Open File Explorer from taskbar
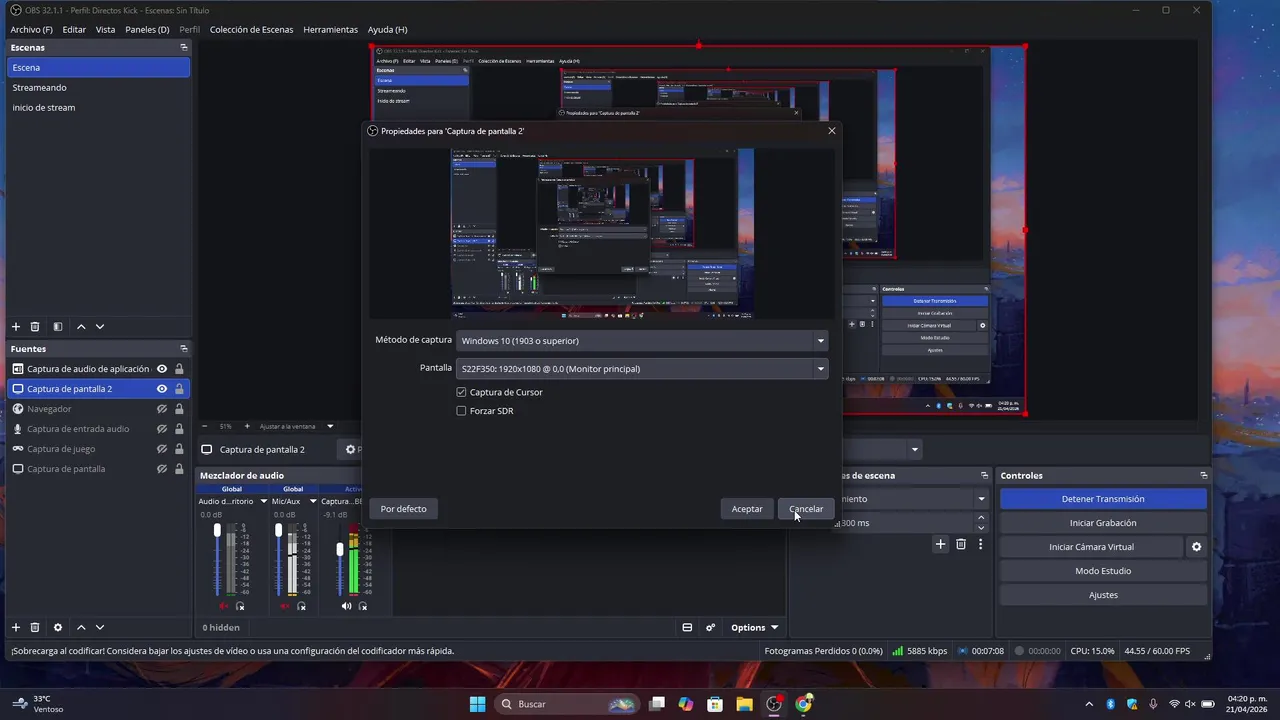 [x=744, y=704]
